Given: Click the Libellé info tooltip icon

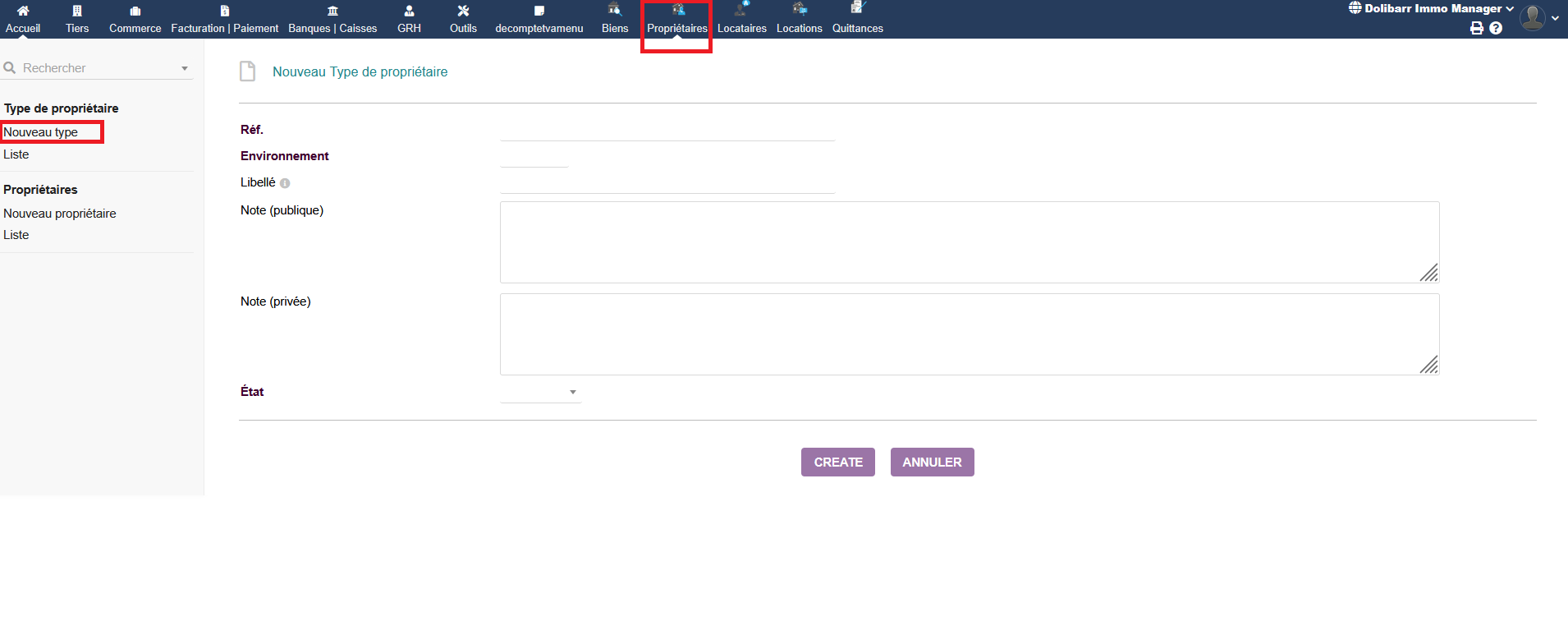Looking at the screenshot, I should click(285, 183).
